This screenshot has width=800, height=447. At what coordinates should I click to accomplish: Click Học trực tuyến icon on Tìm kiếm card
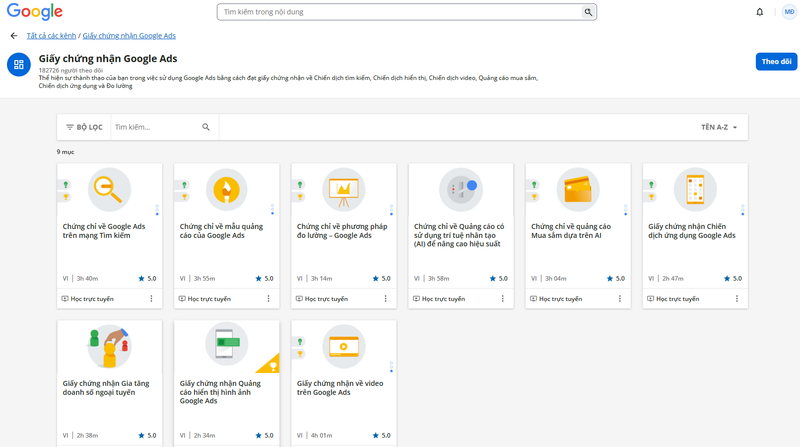[x=65, y=299]
